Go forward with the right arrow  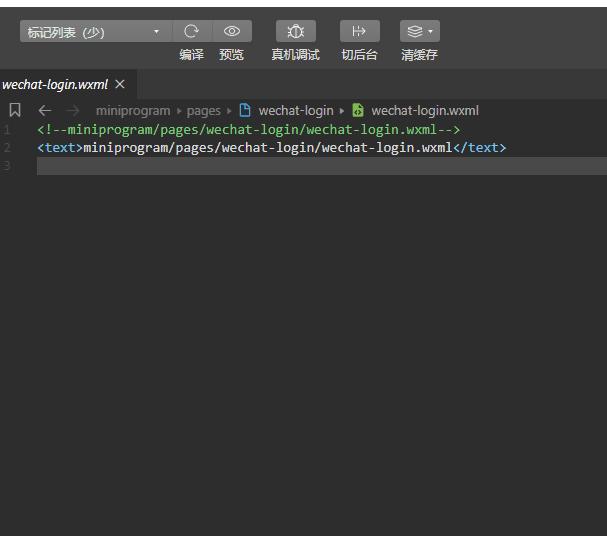[x=73, y=111]
